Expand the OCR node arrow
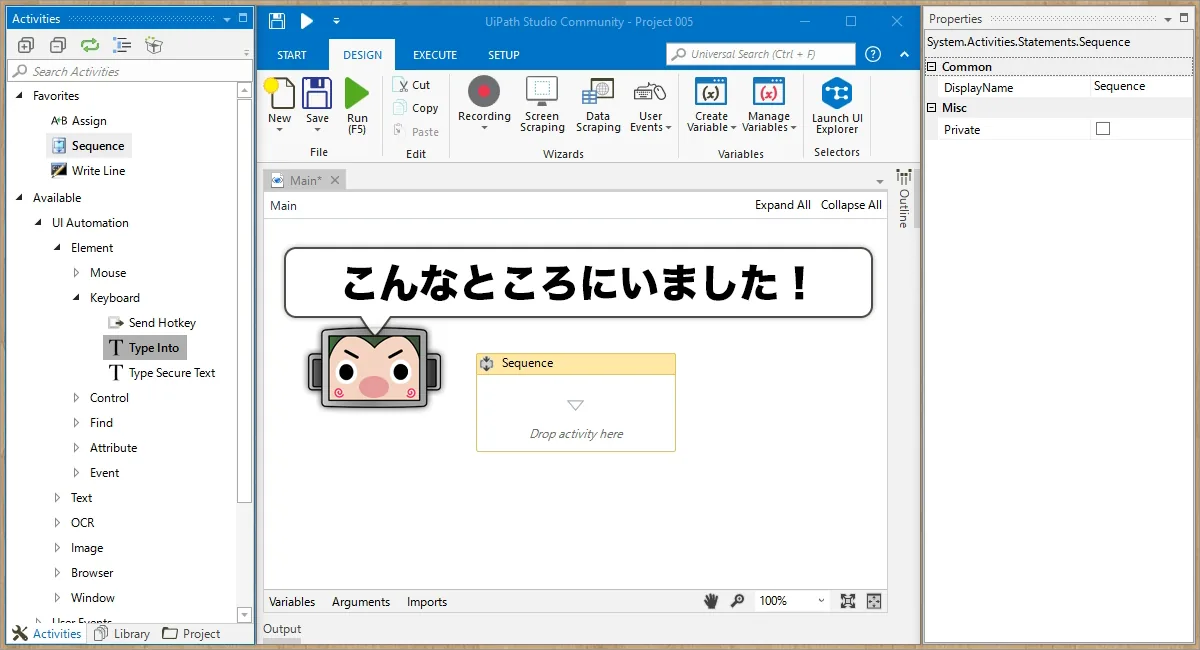The width and height of the screenshot is (1200, 650). click(58, 523)
